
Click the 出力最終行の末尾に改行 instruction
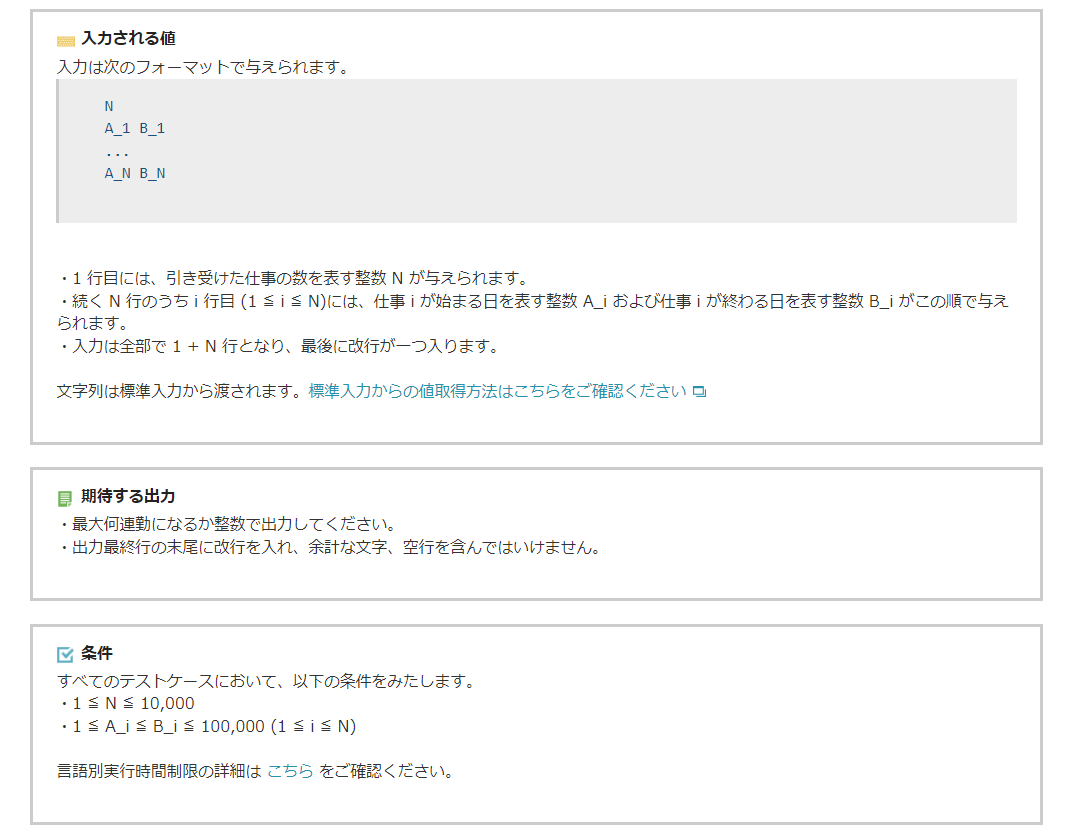(330, 548)
